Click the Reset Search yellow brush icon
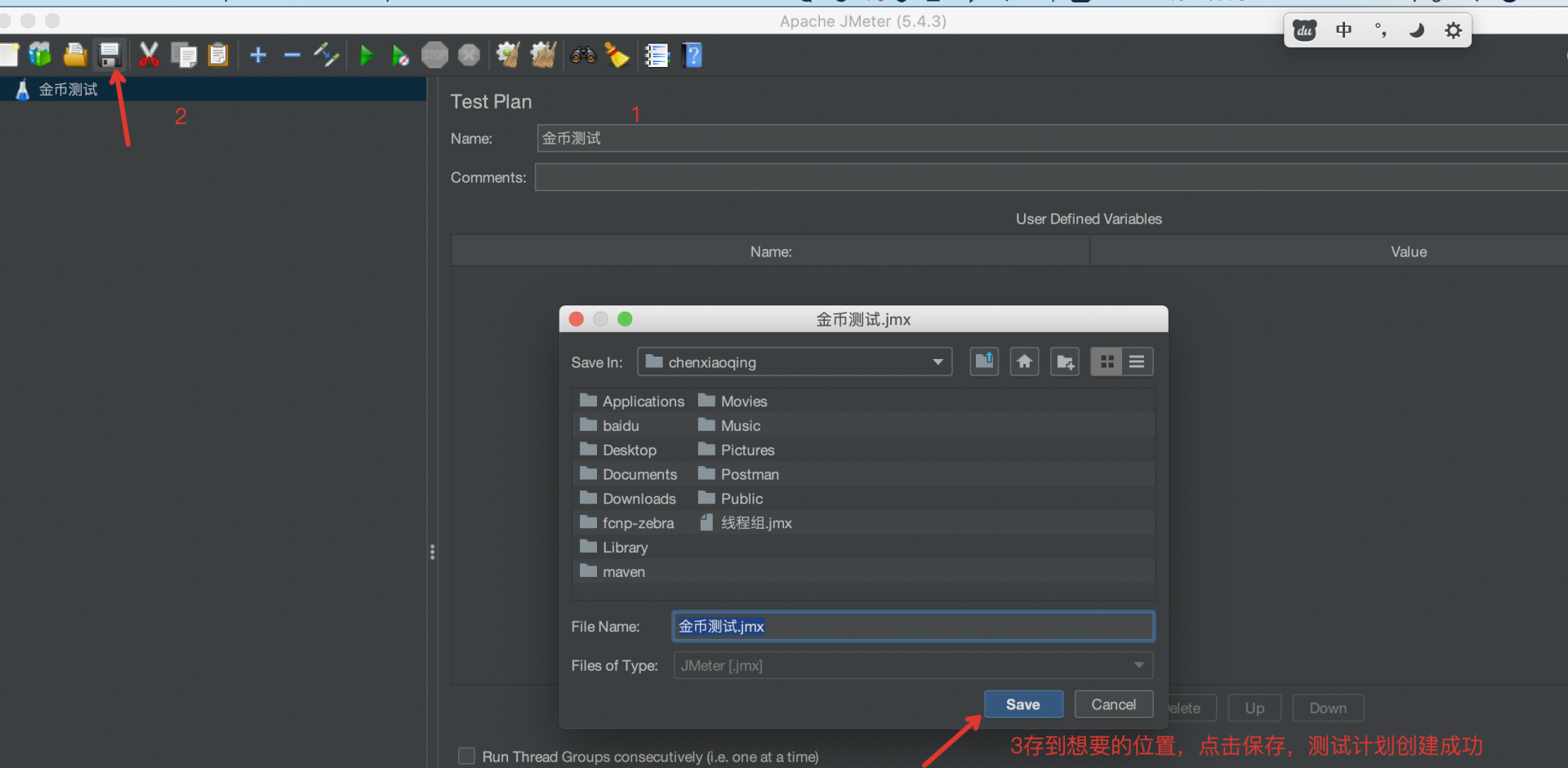The image size is (1568, 768). click(x=617, y=55)
